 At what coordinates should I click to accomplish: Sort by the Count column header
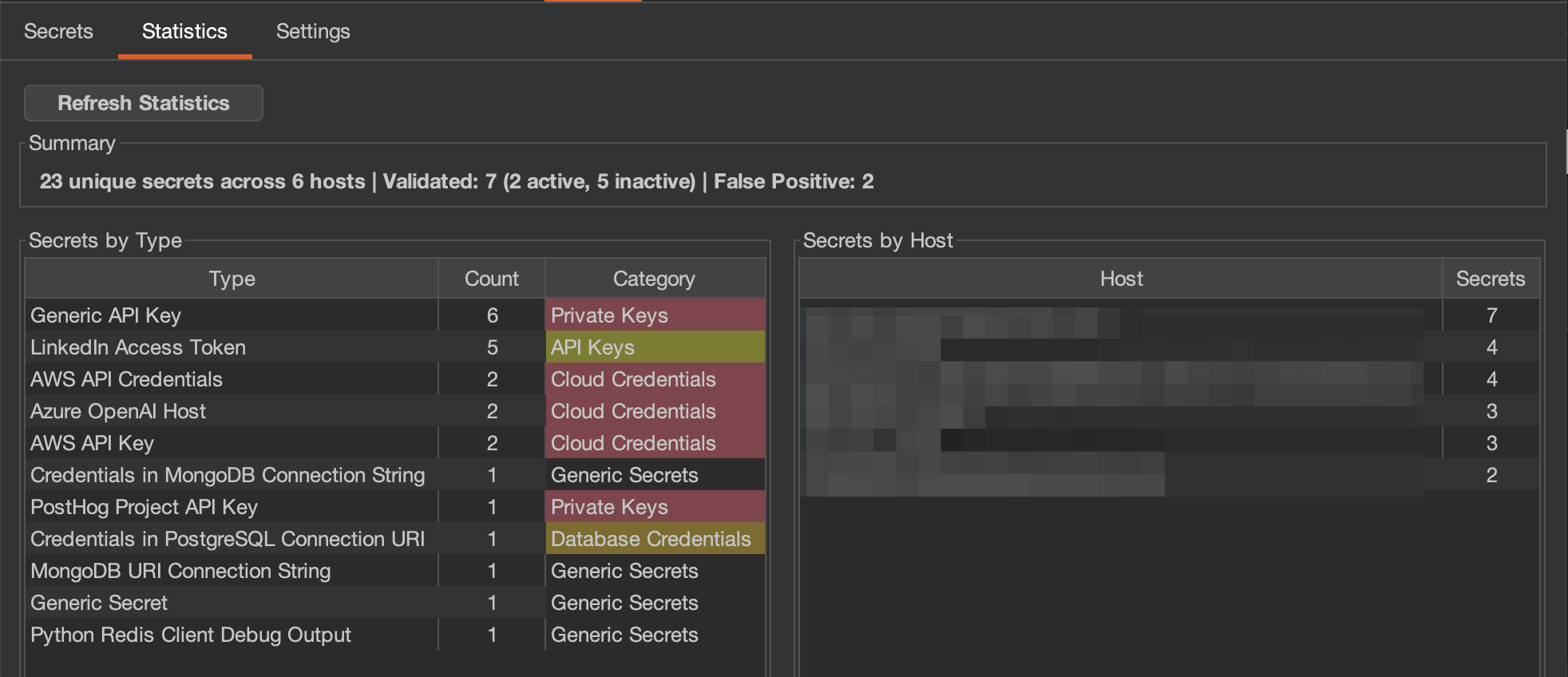click(x=491, y=278)
